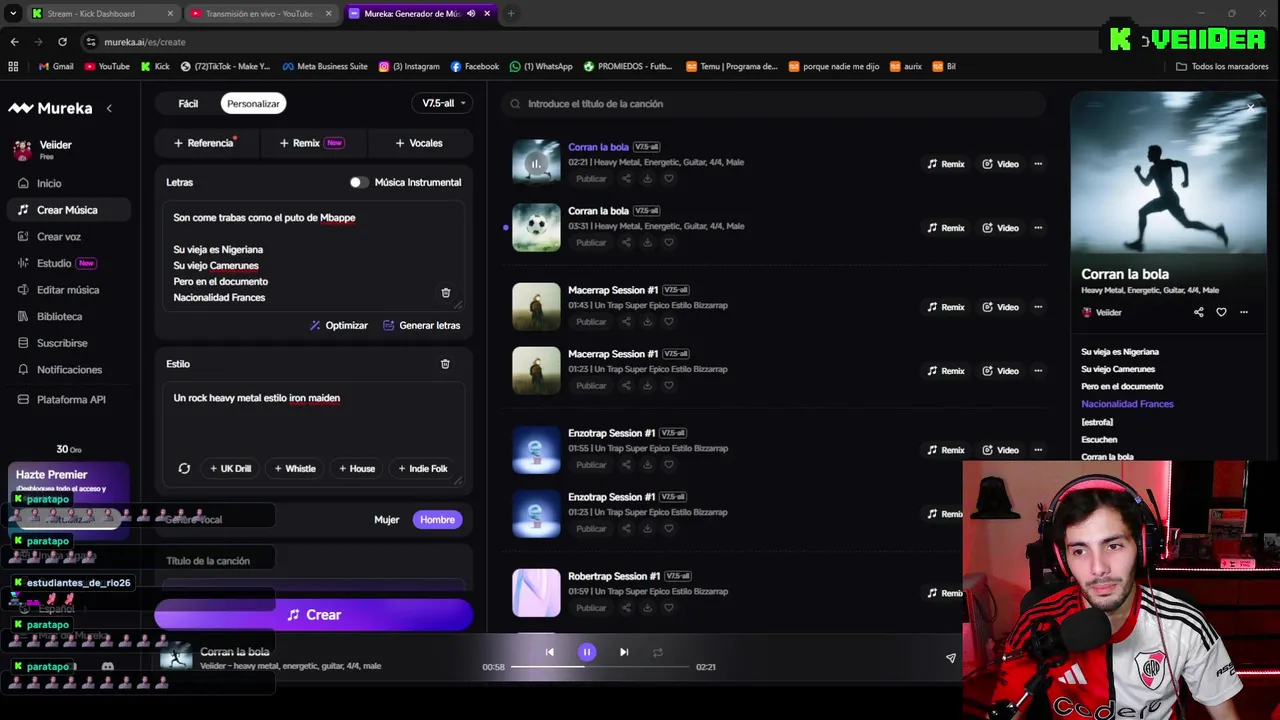The width and height of the screenshot is (1280, 720).
Task: Switch to the Personalizar tab
Action: click(x=253, y=103)
